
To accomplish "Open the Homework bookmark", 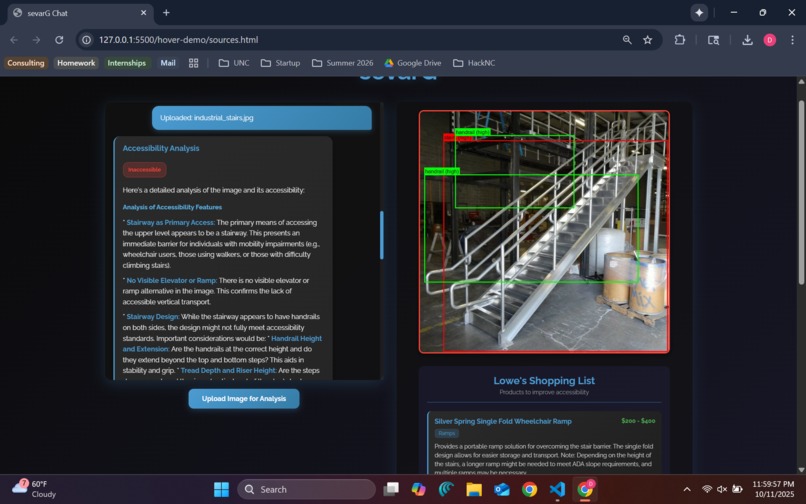I will [x=76, y=63].
